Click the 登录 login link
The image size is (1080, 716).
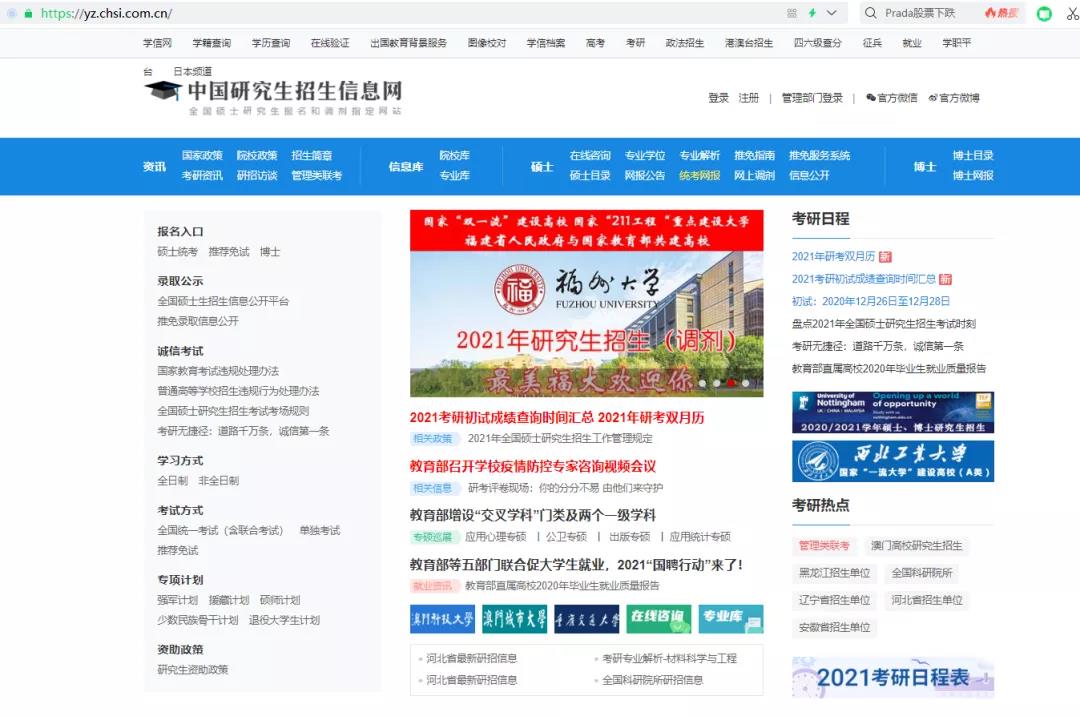(x=718, y=98)
